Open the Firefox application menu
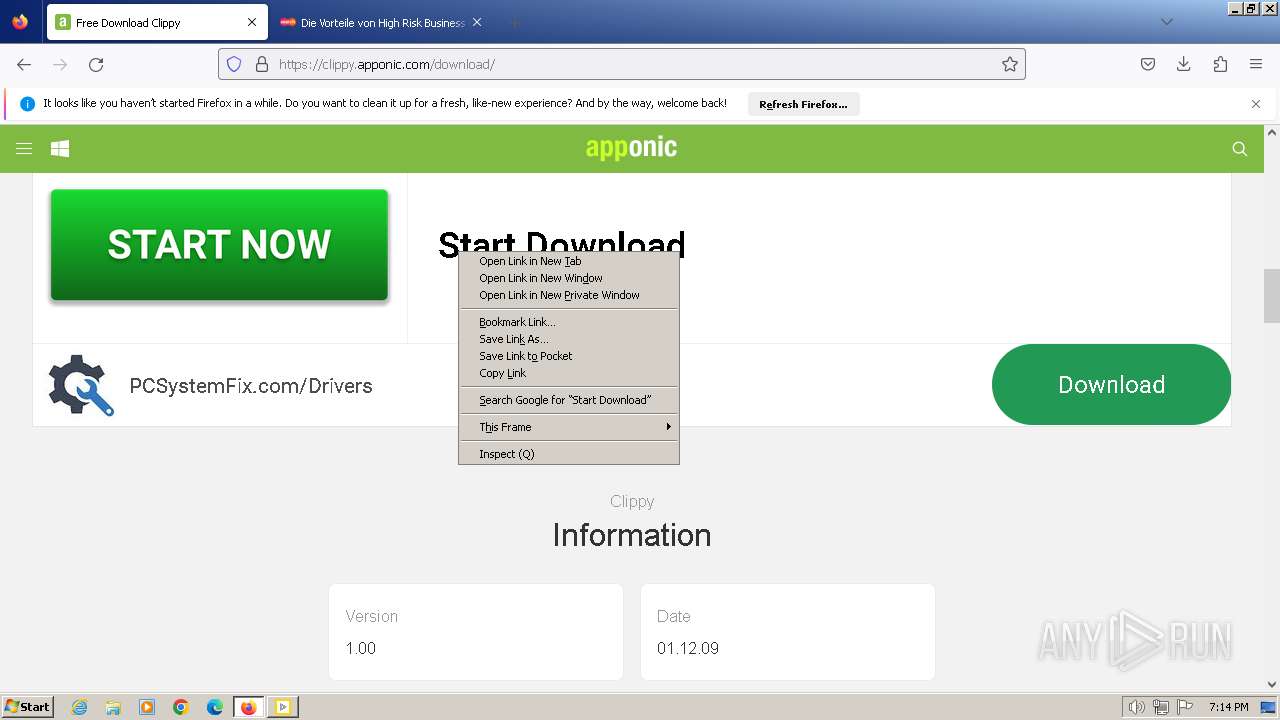 [1256, 64]
